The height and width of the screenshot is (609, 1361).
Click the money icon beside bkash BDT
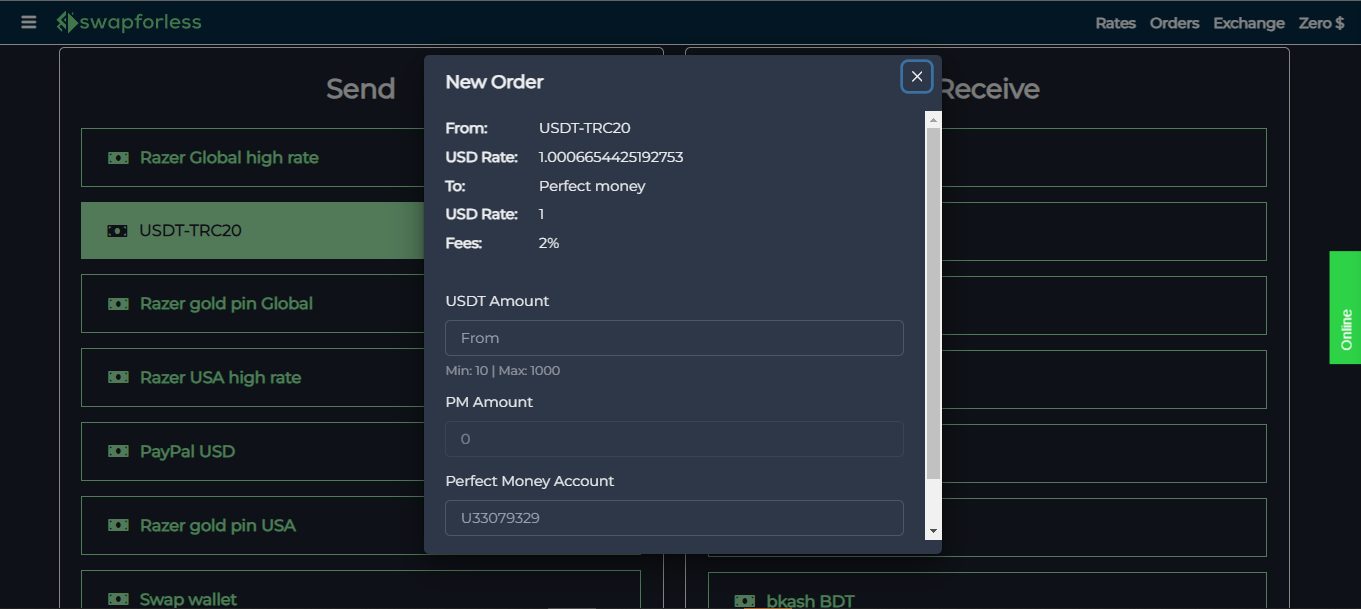745,601
